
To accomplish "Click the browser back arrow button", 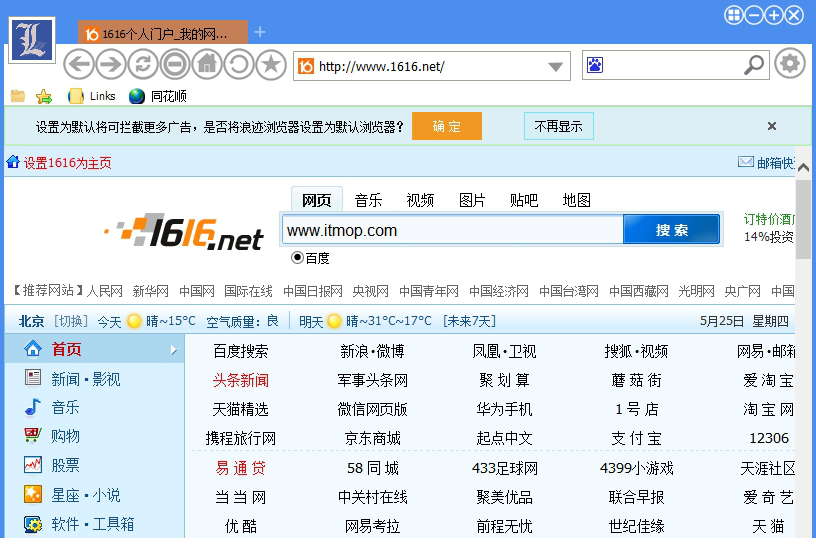I will coord(79,65).
